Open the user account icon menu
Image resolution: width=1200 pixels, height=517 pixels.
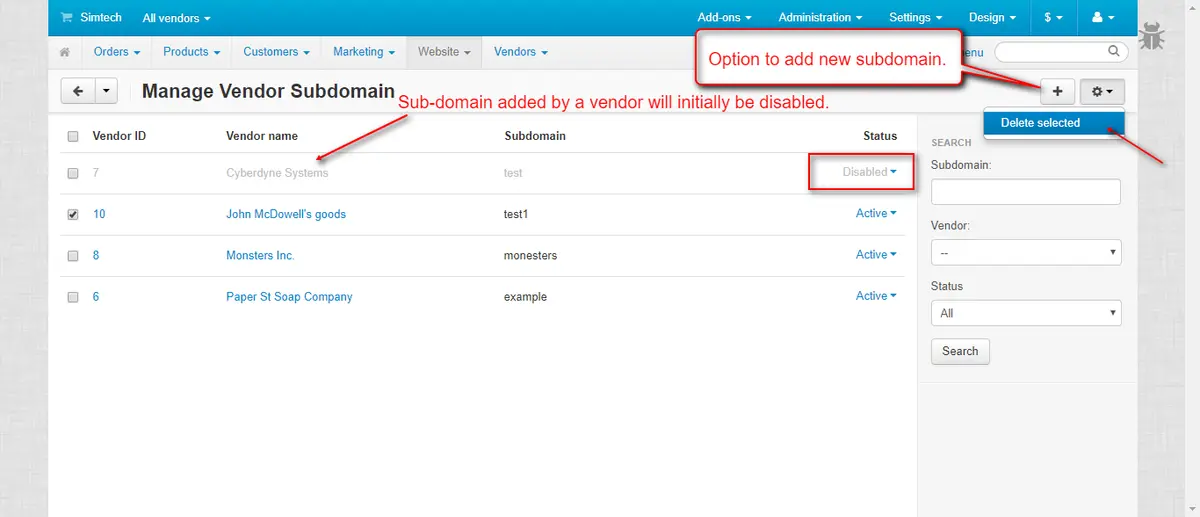coord(1102,17)
